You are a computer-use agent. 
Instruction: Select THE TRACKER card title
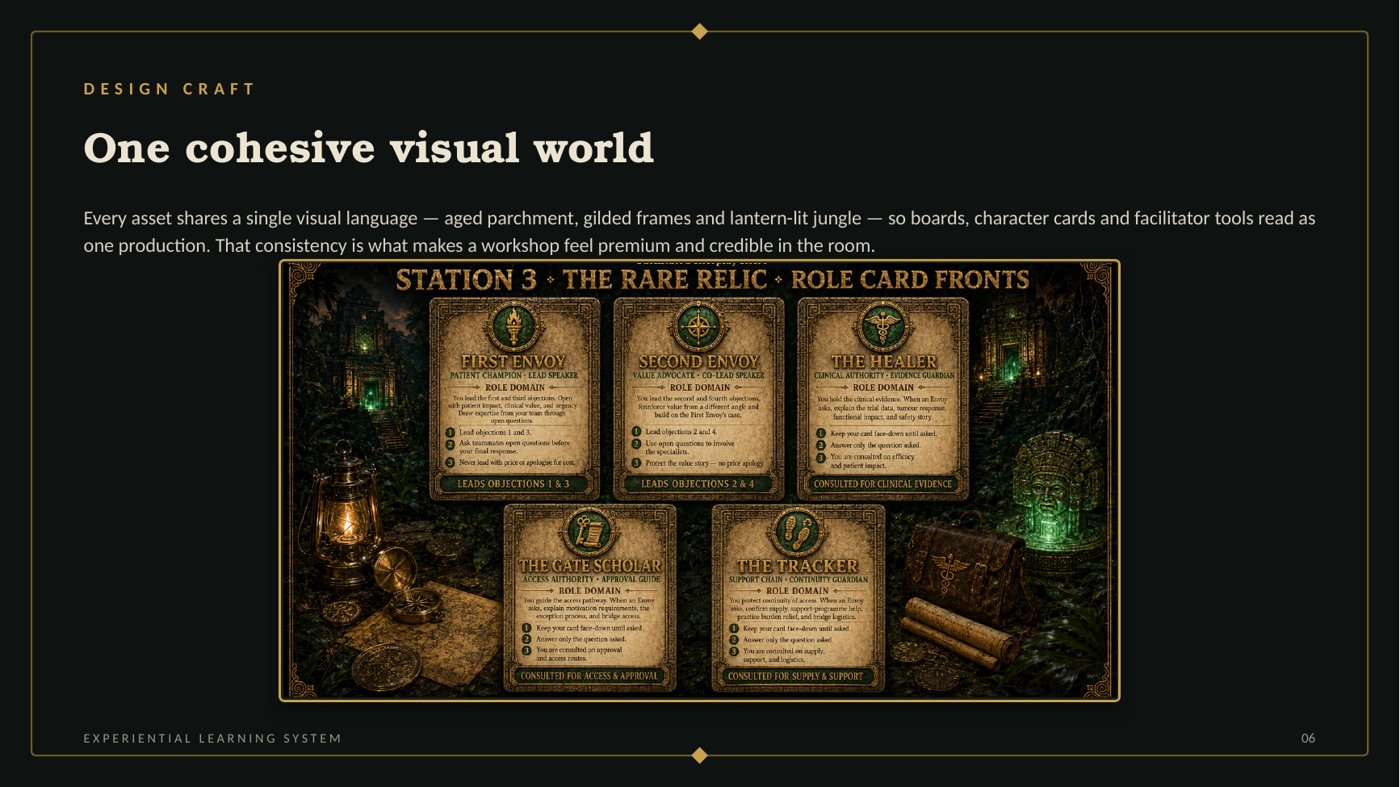click(797, 566)
